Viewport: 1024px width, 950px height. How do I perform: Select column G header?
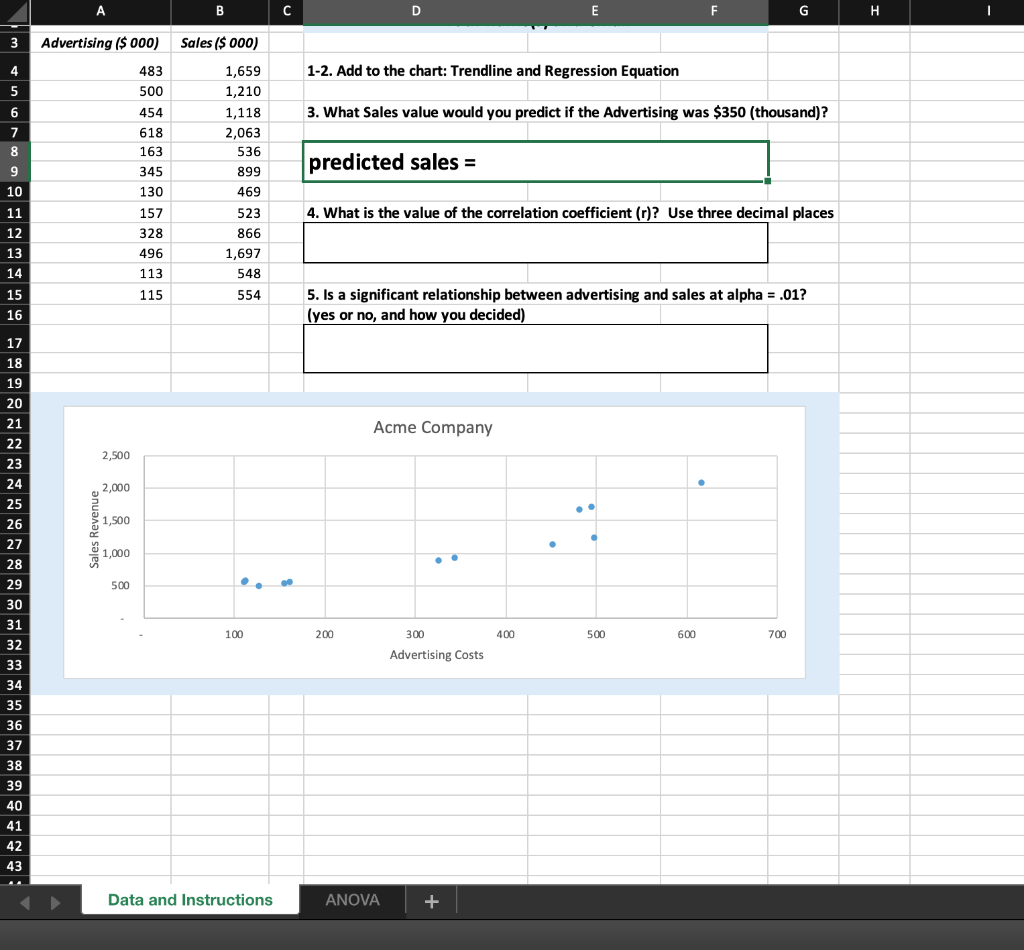coord(803,11)
